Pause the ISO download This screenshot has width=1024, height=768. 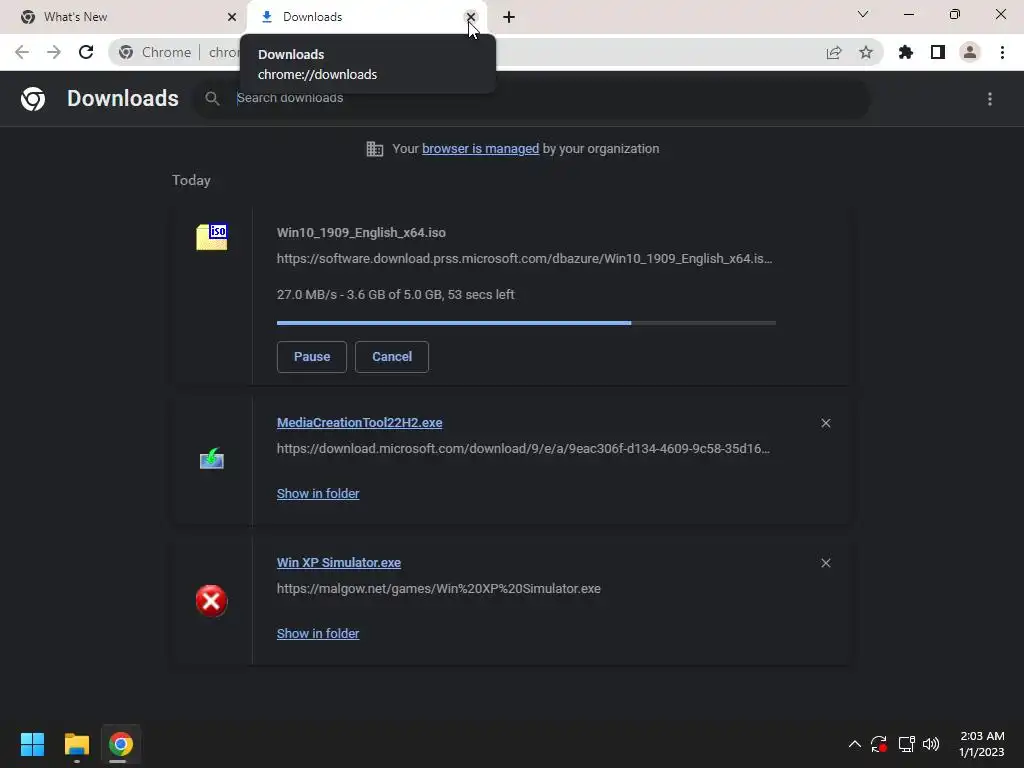(x=312, y=357)
